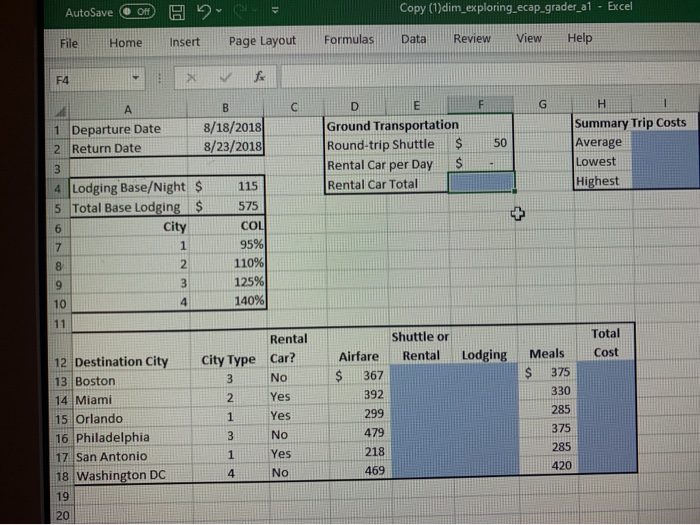Click the Name Box showing F4
This screenshot has height=525, width=700.
click(92, 80)
